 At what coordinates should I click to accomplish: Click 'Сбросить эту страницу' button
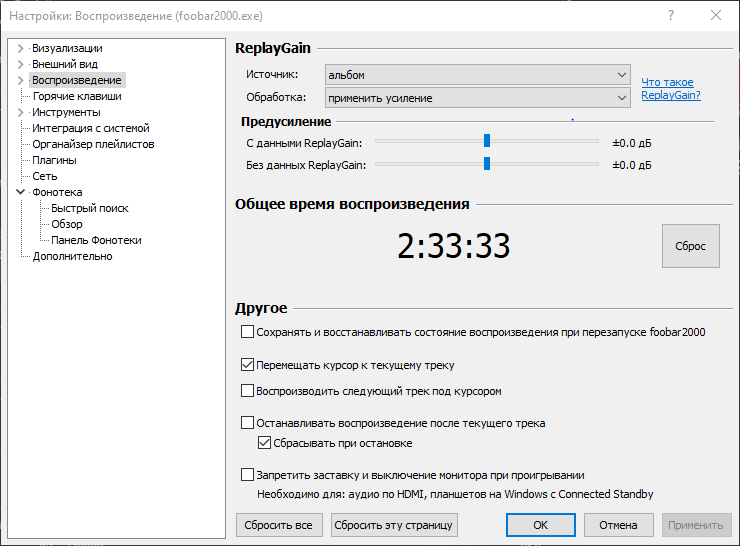pos(394,525)
